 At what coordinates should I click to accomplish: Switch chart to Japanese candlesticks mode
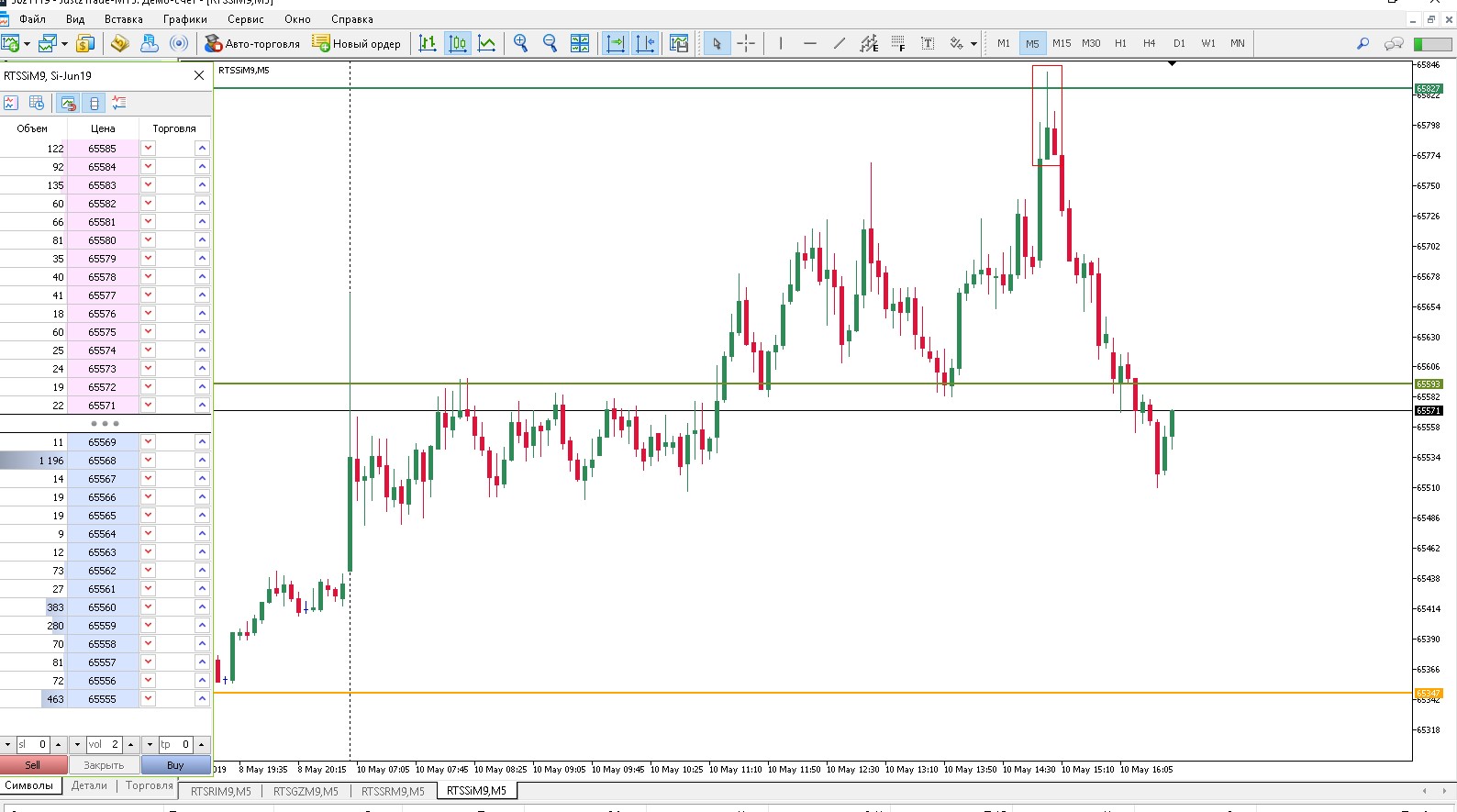[x=458, y=43]
